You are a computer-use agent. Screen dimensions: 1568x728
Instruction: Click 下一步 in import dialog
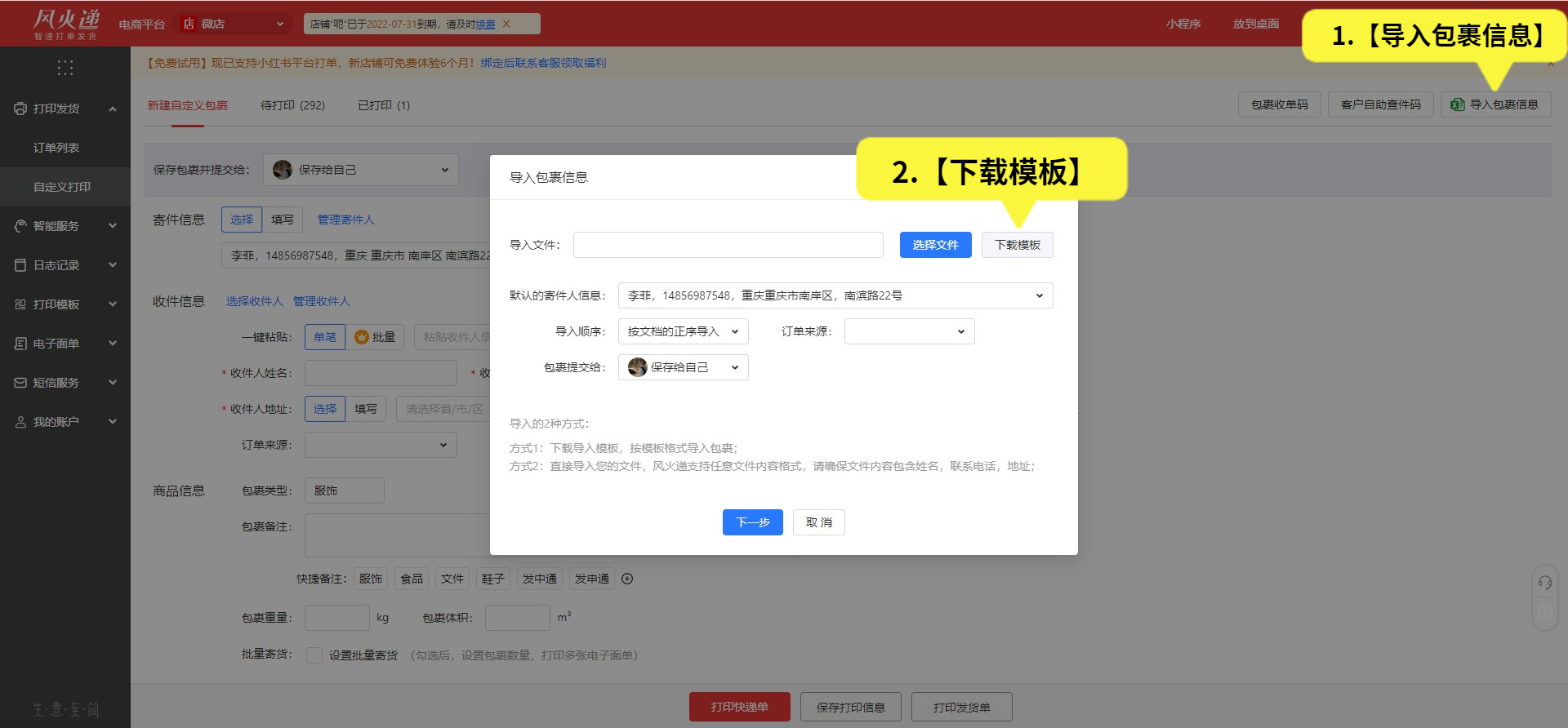pyautogui.click(x=753, y=522)
